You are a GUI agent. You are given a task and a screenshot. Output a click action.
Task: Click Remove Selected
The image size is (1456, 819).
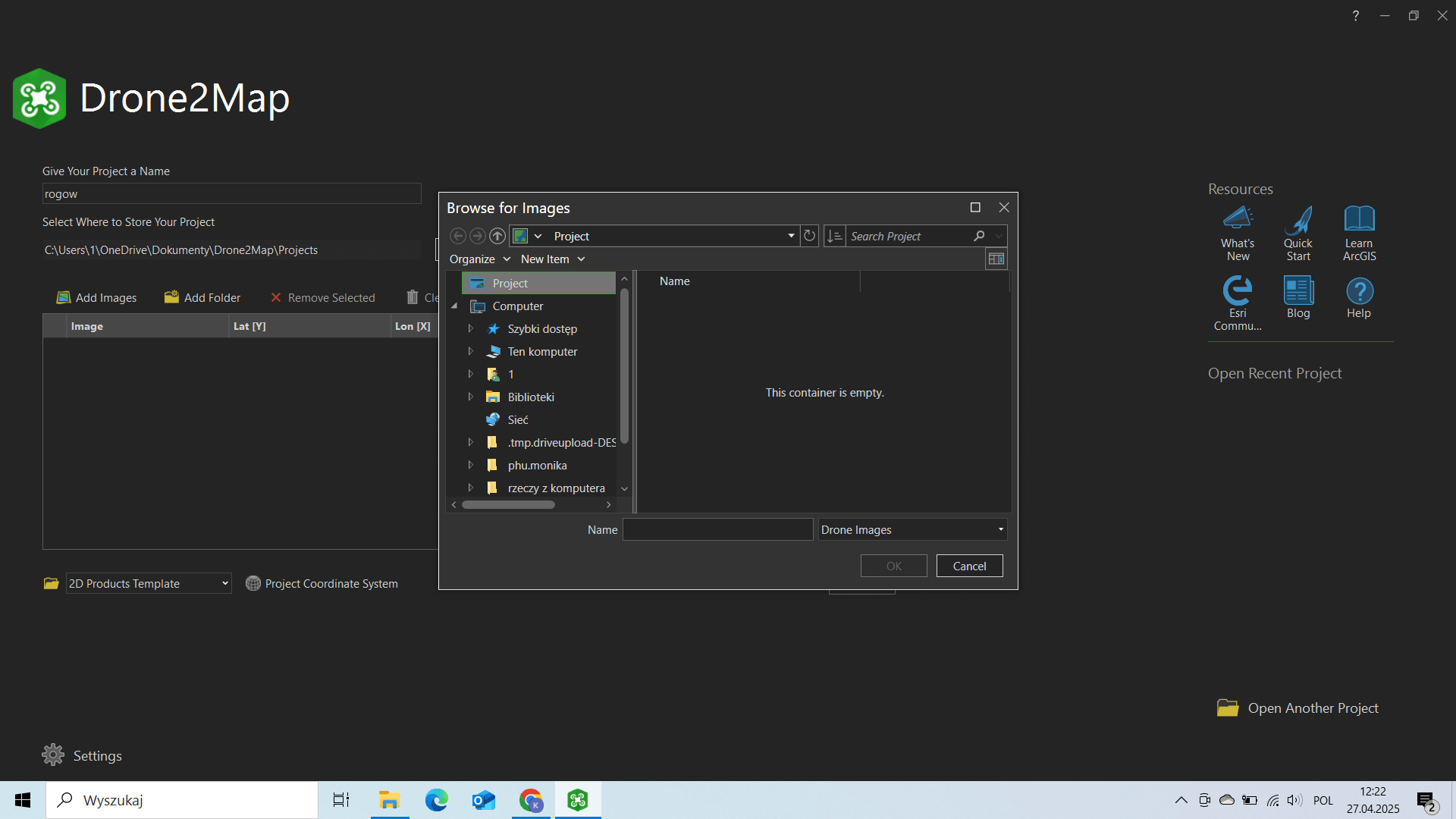[x=323, y=297]
